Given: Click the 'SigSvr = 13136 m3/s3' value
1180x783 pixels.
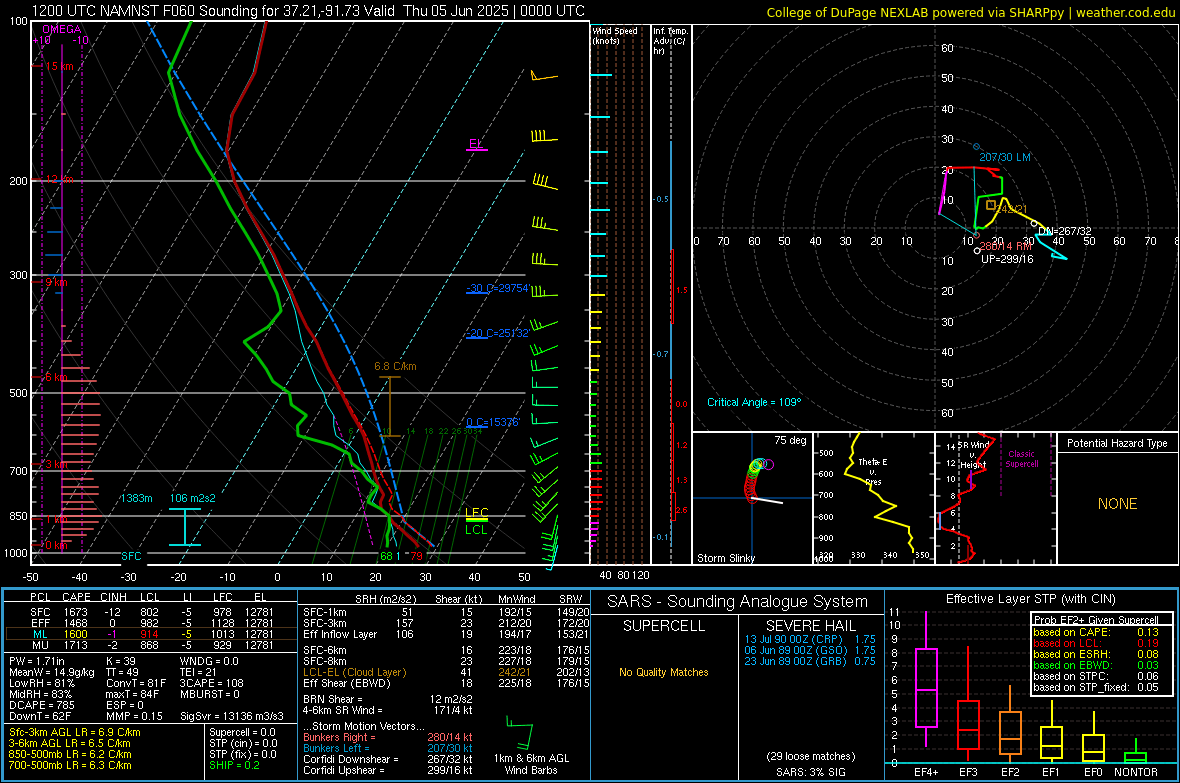Looking at the screenshot, I should [232, 717].
